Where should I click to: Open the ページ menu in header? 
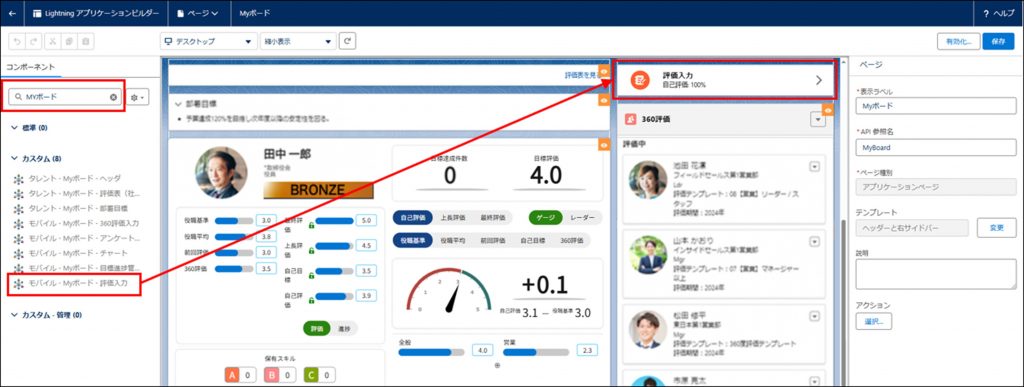pyautogui.click(x=198, y=13)
